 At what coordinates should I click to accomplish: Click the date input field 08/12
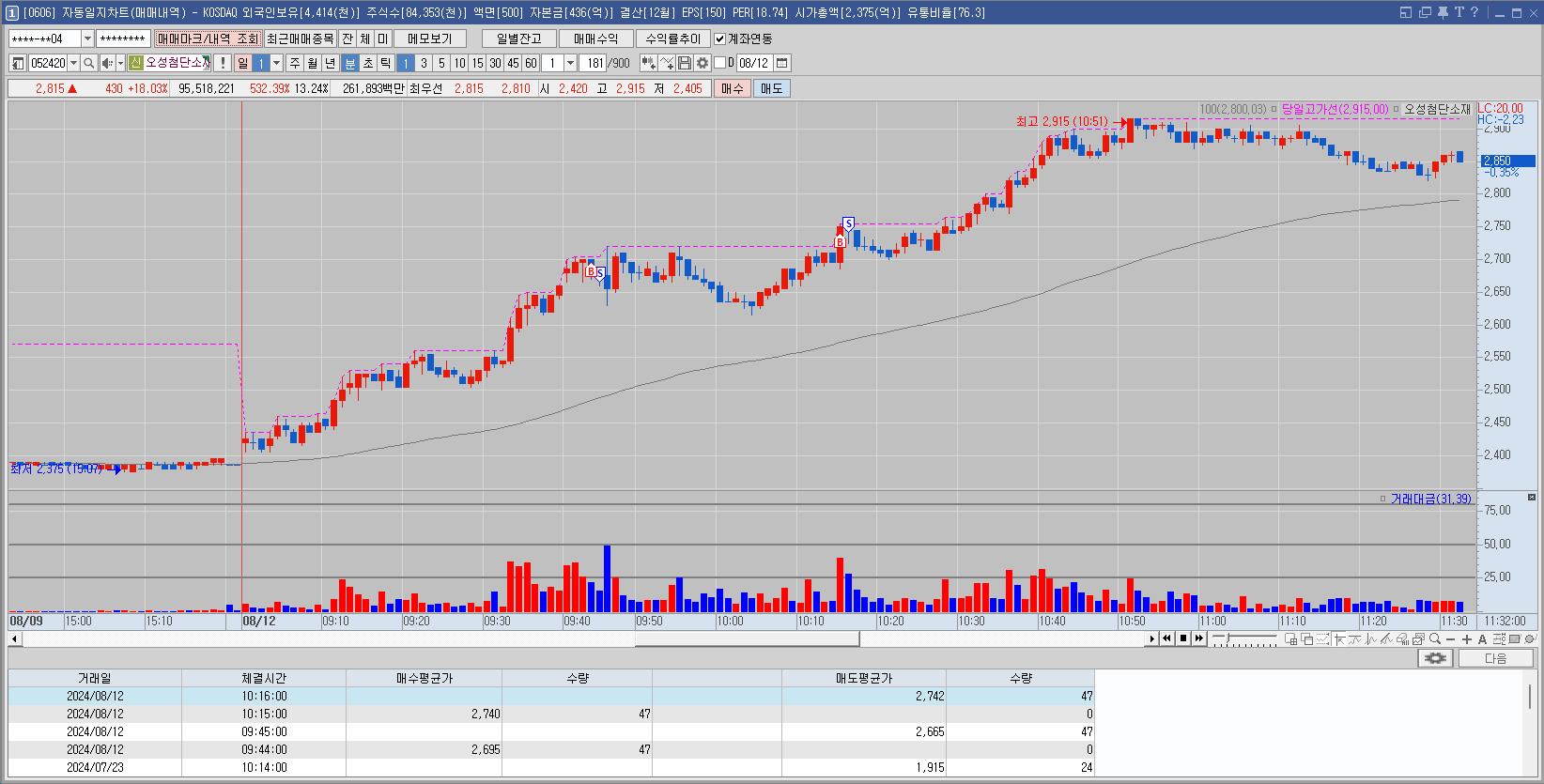(754, 63)
